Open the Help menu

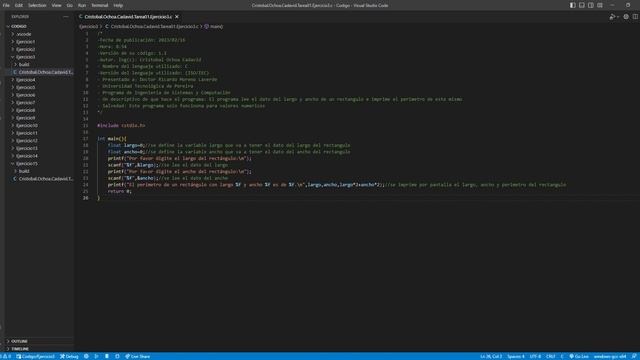tap(118, 5)
